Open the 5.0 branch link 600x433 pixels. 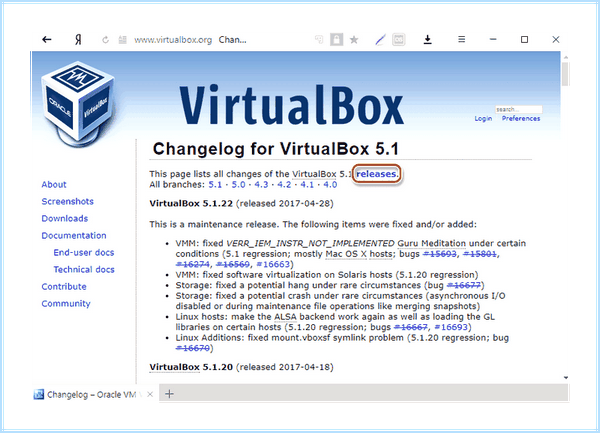(238, 185)
